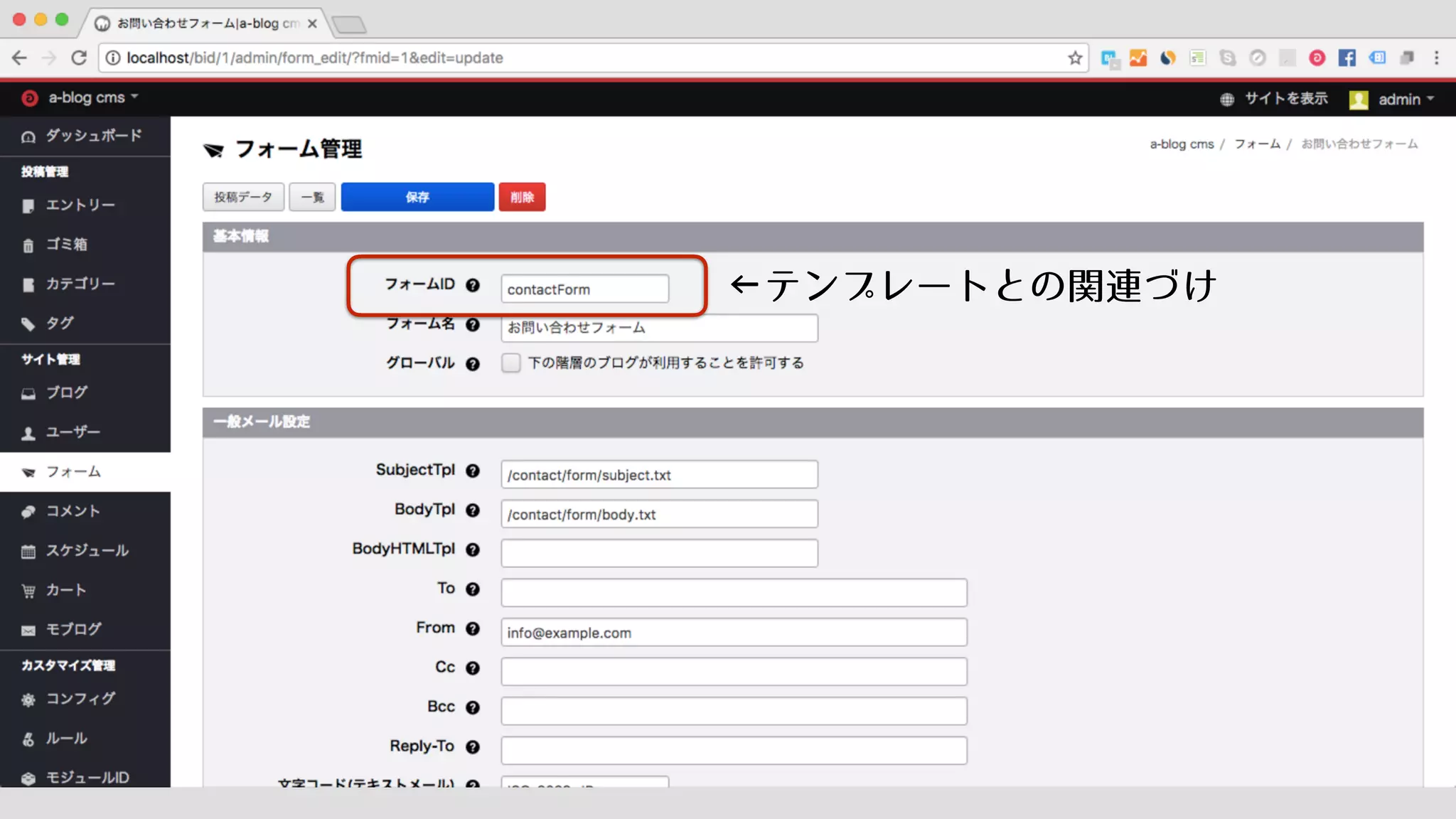
Task: Click the a-blog cms breadcrumb link
Action: (x=1182, y=144)
